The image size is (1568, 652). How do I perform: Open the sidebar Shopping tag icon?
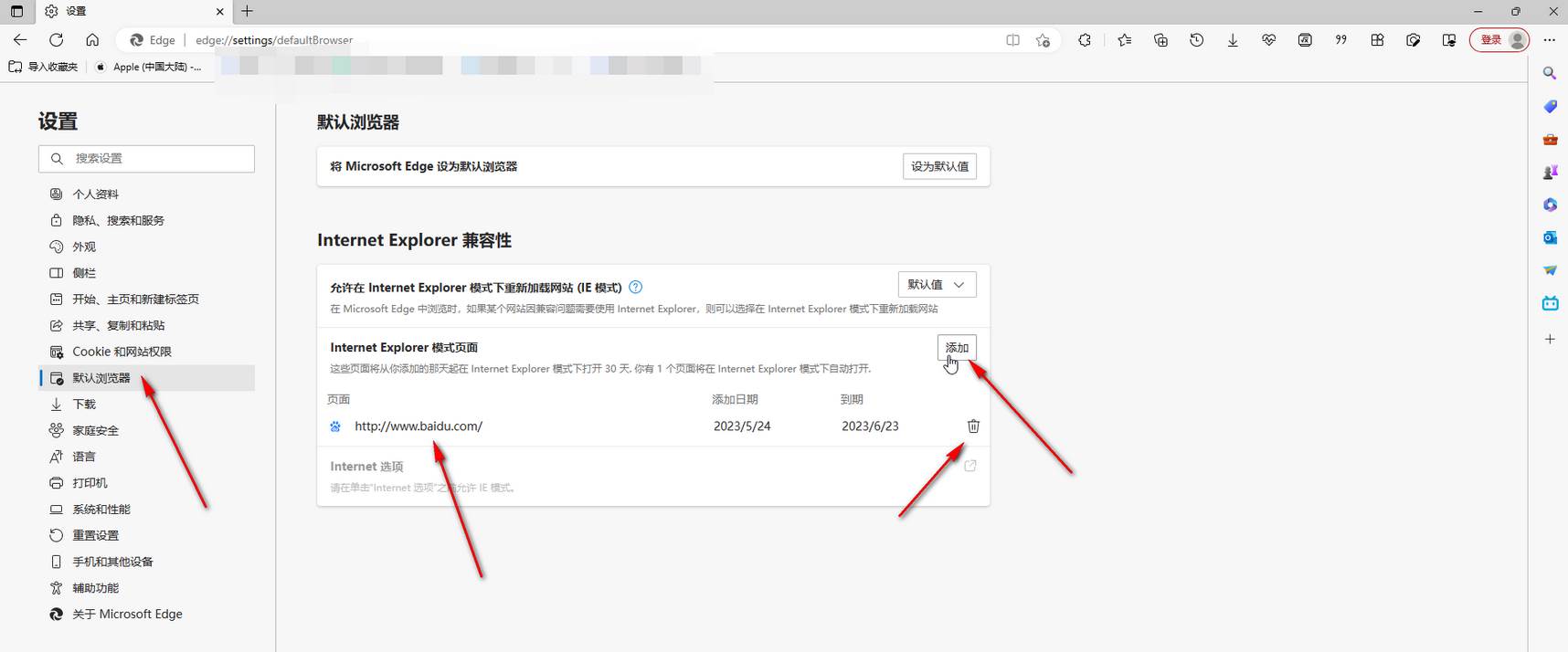pos(1550,107)
